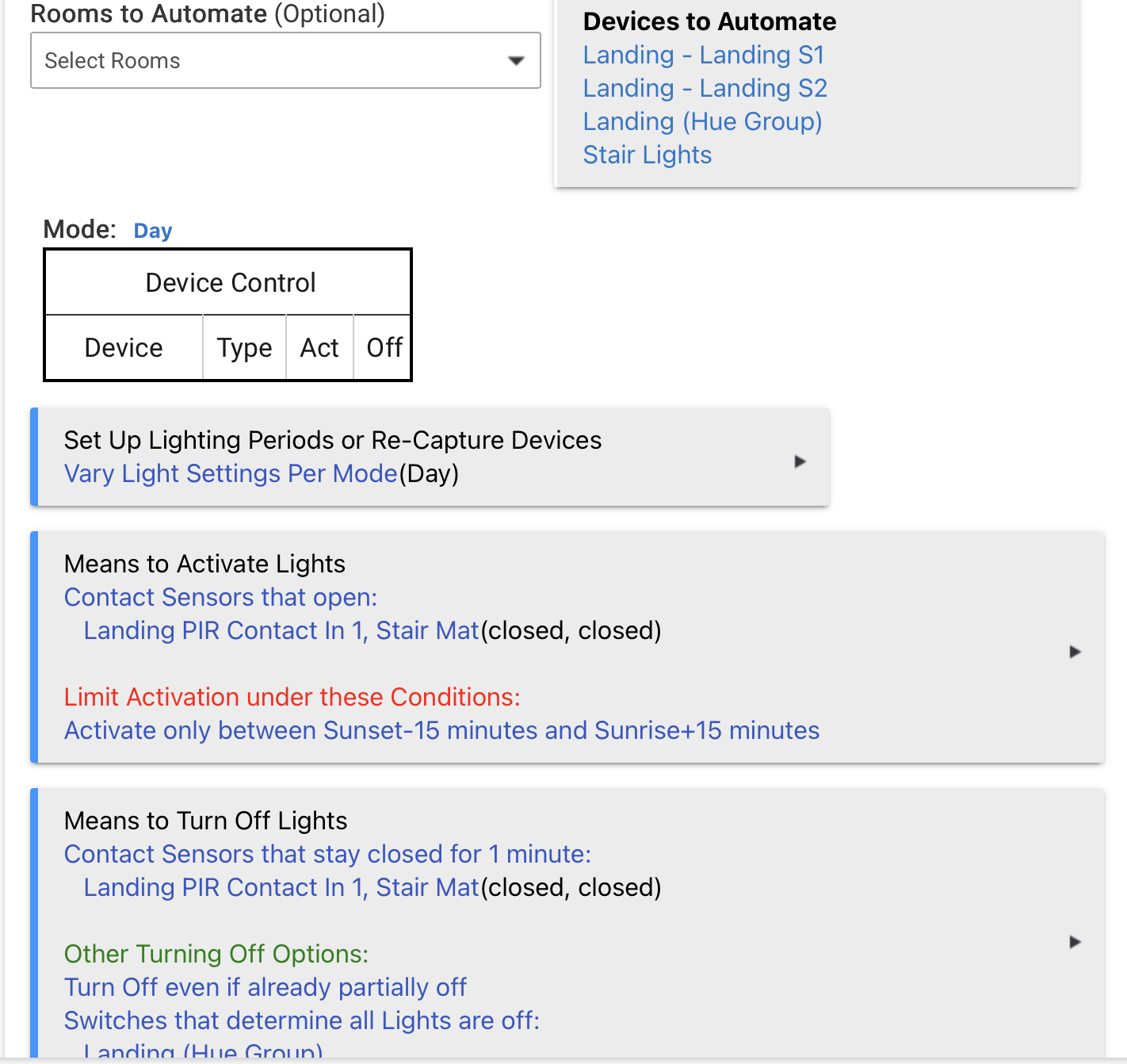Click Contact Sensors stay closed 1 minute
The width and height of the screenshot is (1127, 1064).
(x=327, y=854)
